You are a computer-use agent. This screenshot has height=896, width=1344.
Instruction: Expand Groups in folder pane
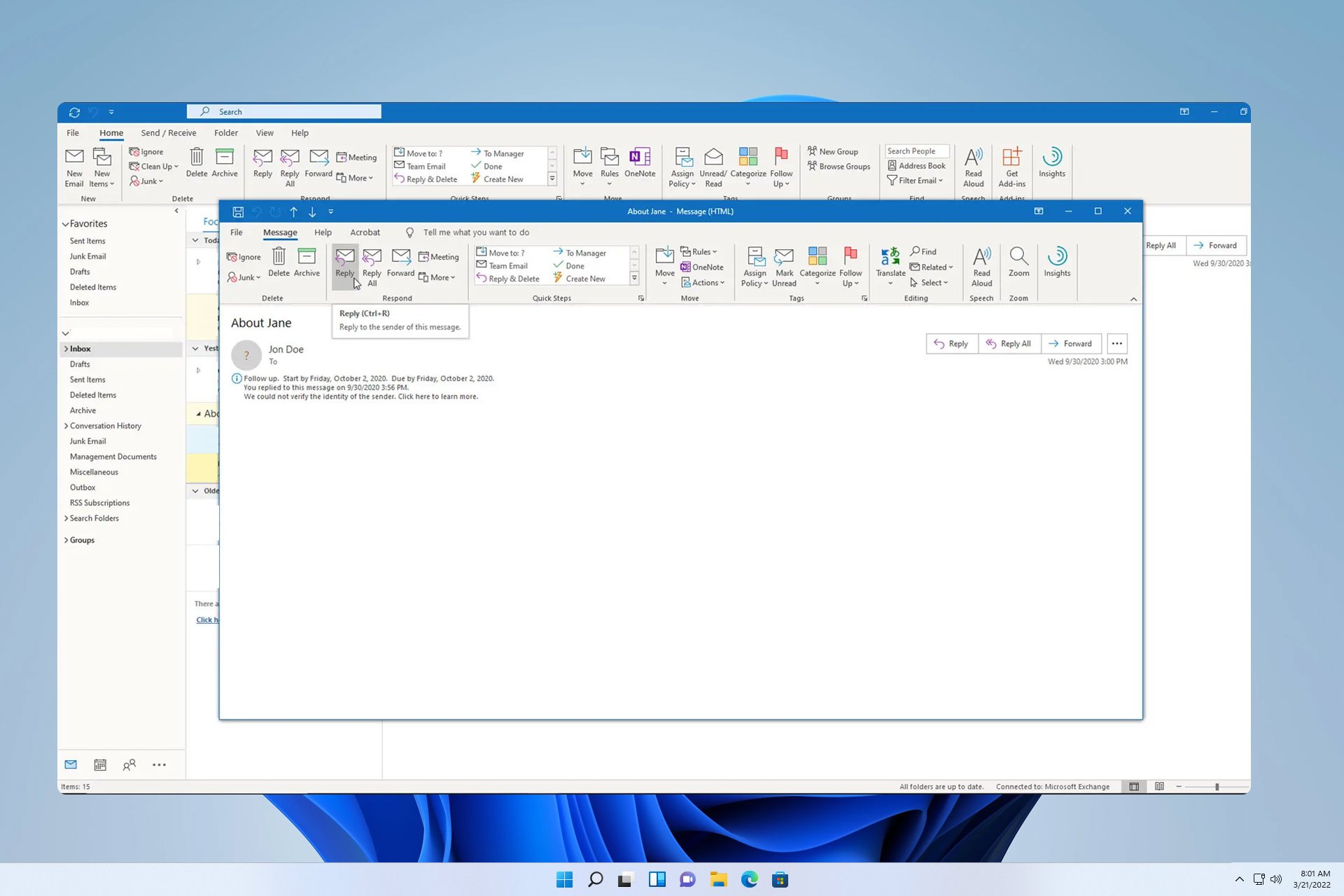(x=66, y=540)
